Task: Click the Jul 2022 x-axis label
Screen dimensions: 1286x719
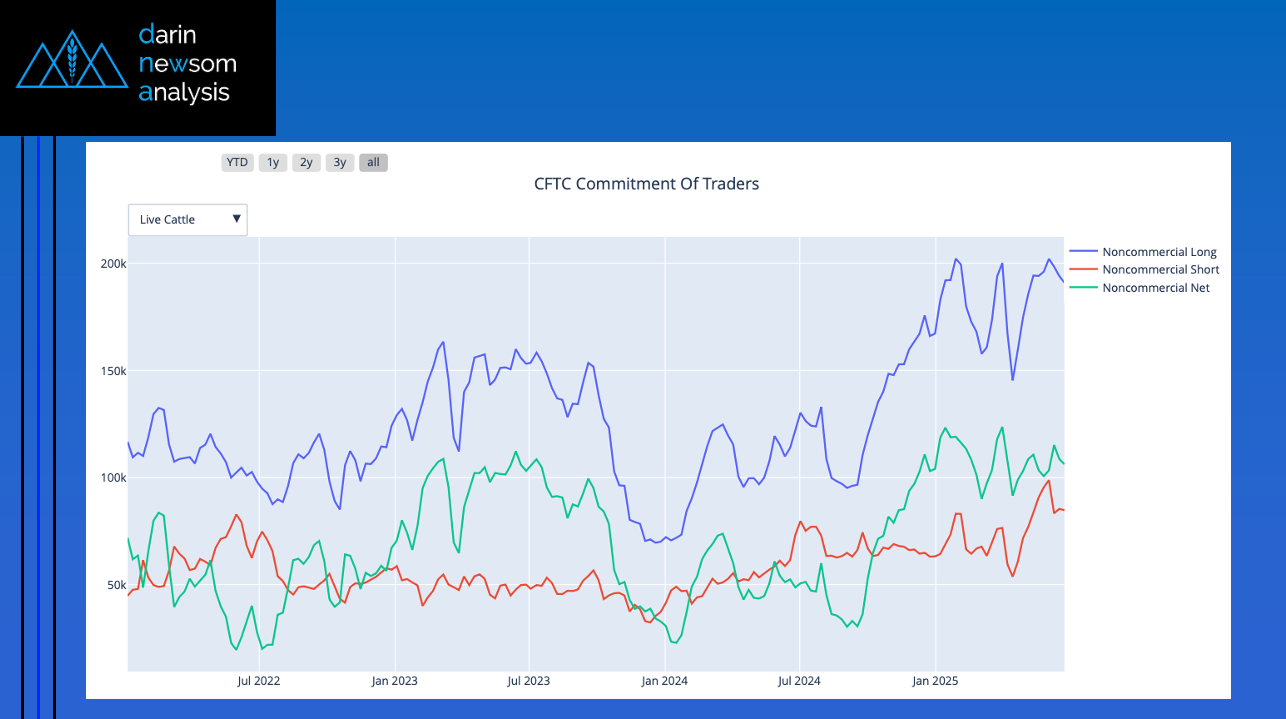Action: (258, 681)
